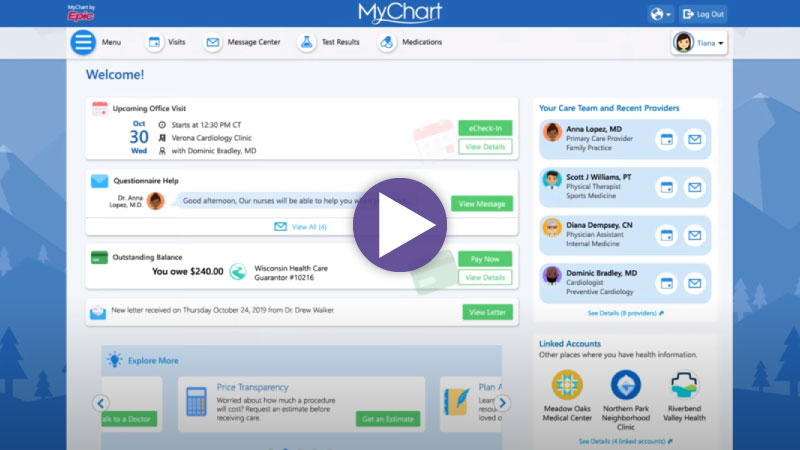Click the Pay Now button
Image resolution: width=800 pixels, height=450 pixels.
(x=485, y=259)
